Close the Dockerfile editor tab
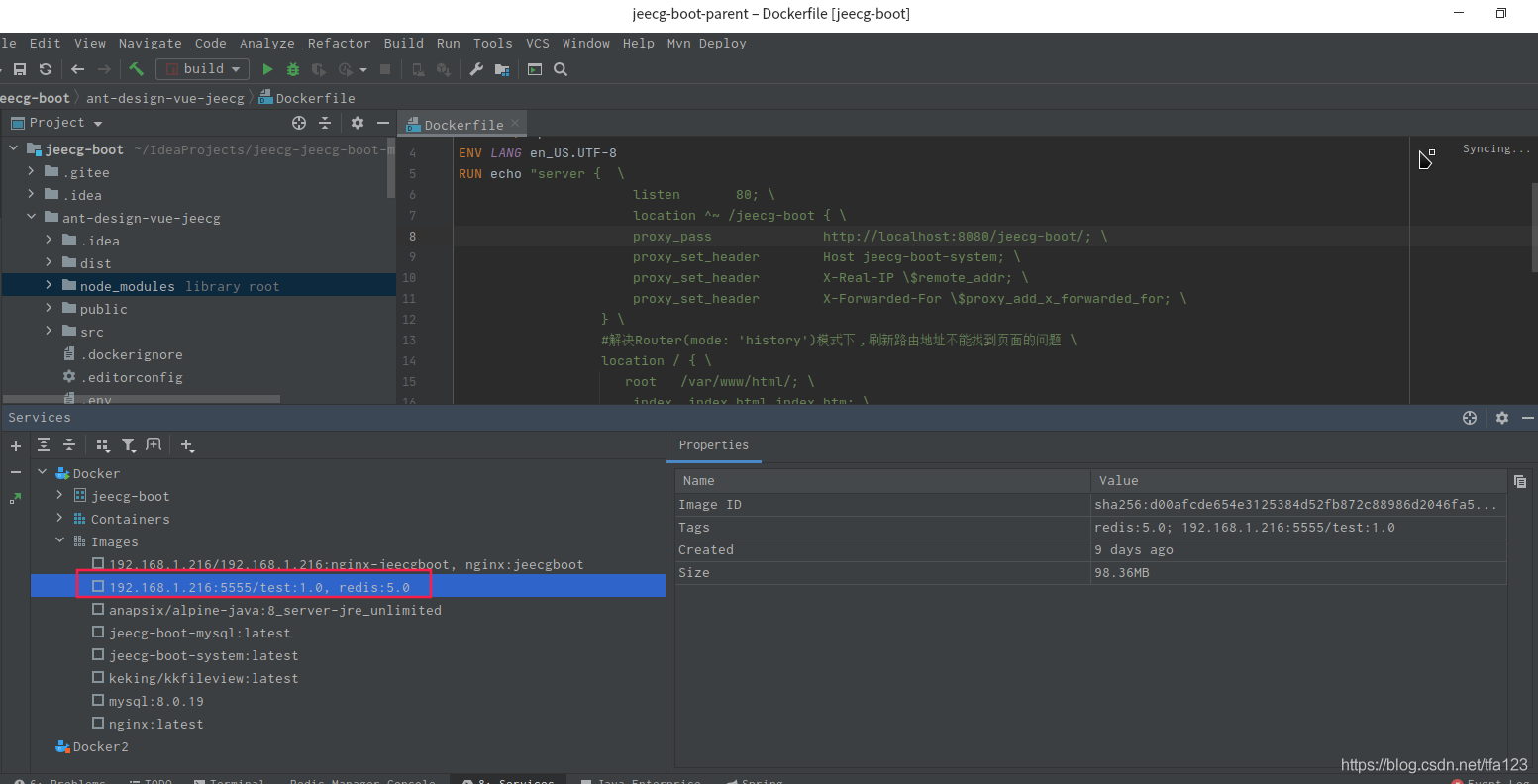 515,124
